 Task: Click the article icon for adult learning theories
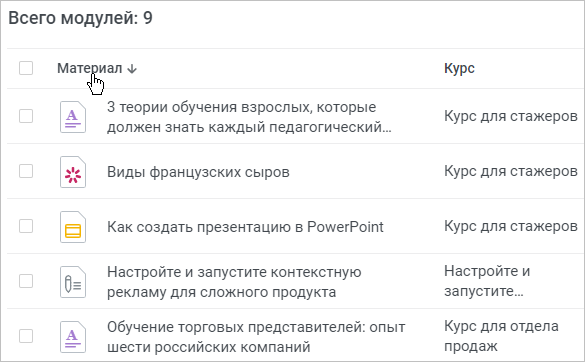73,117
